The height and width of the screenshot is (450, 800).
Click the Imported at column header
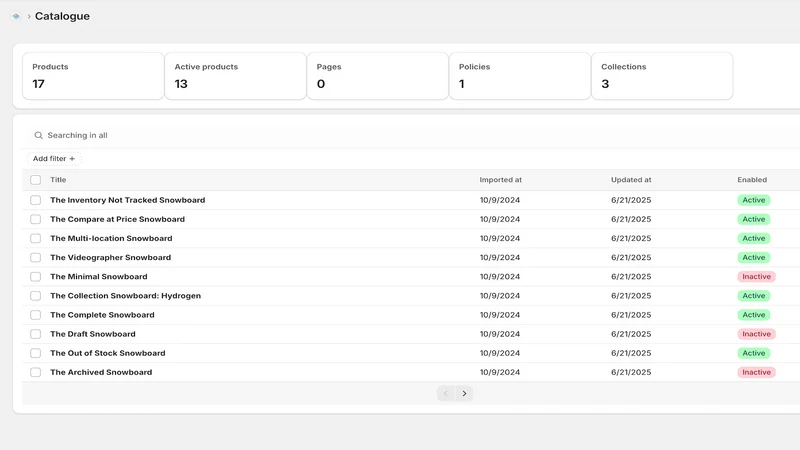(x=501, y=180)
